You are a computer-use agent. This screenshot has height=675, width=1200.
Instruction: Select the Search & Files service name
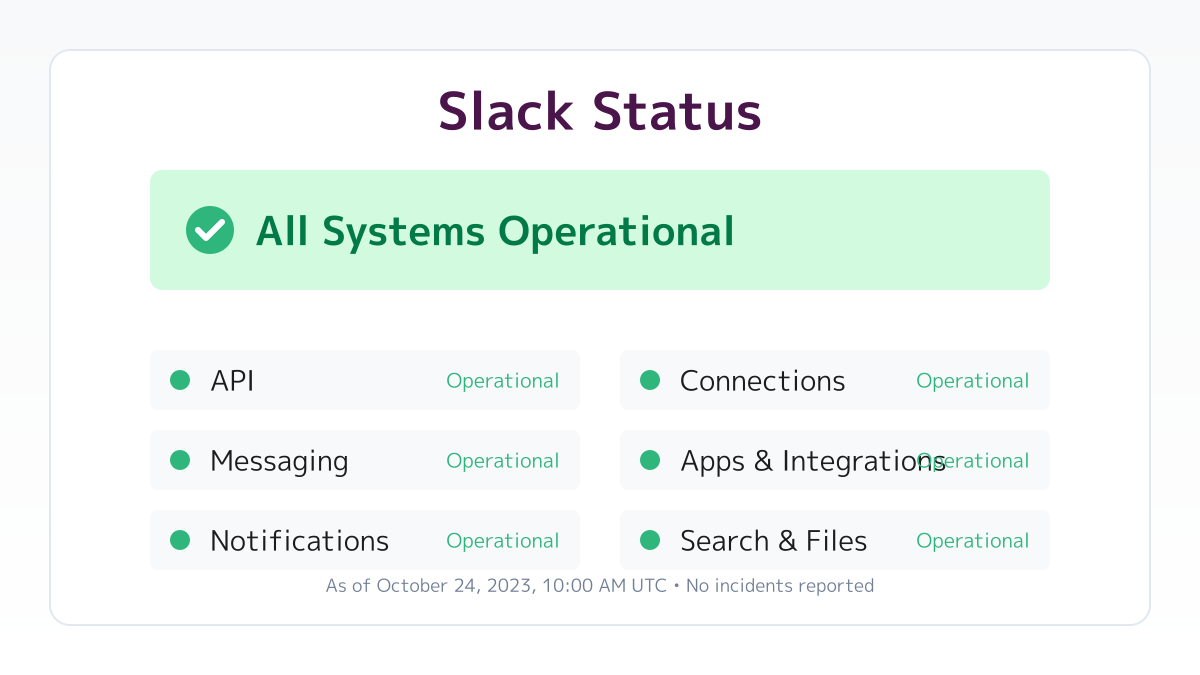[x=773, y=541]
